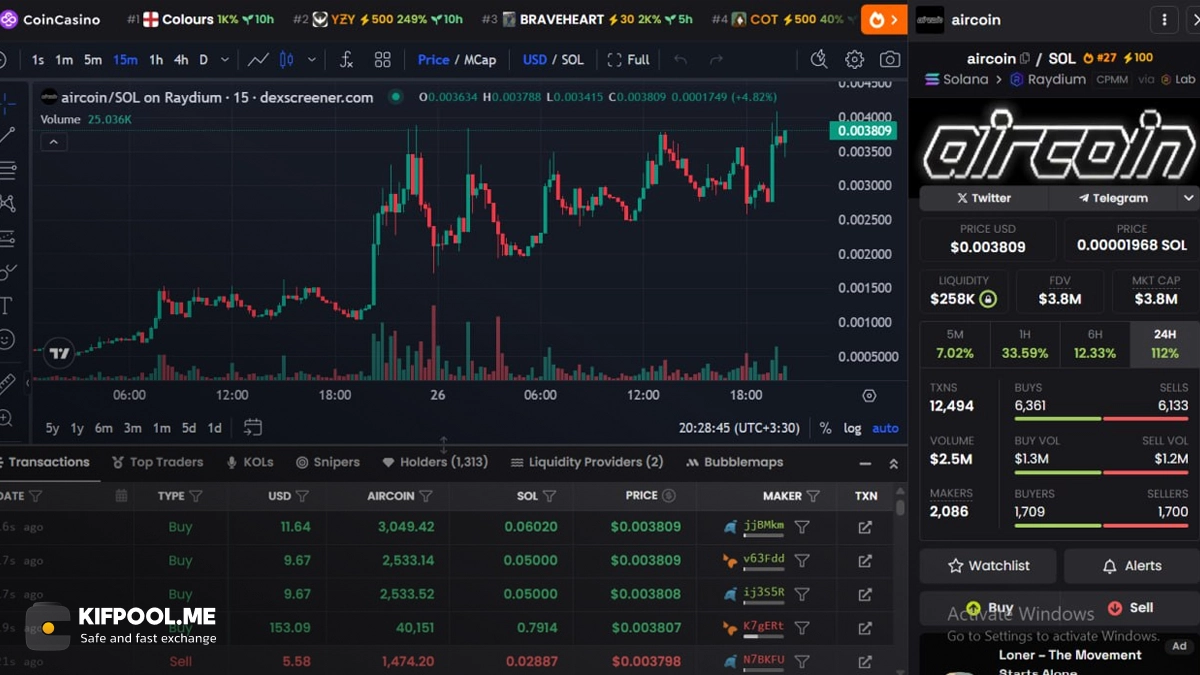Image resolution: width=1200 pixels, height=675 pixels.
Task: Open the Liquidity Providers (2) tab
Action: 587,462
